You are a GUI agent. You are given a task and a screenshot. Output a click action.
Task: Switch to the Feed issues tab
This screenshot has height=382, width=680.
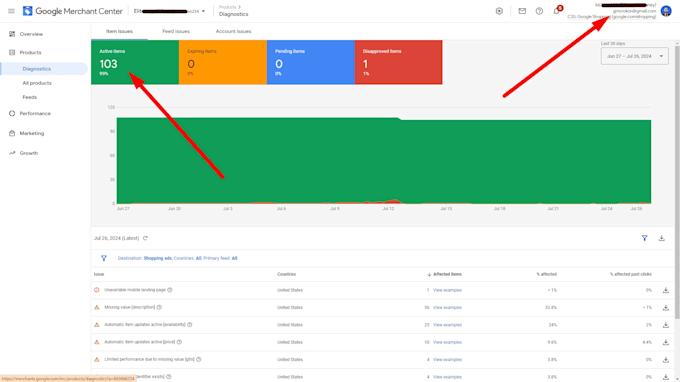pyautogui.click(x=176, y=31)
